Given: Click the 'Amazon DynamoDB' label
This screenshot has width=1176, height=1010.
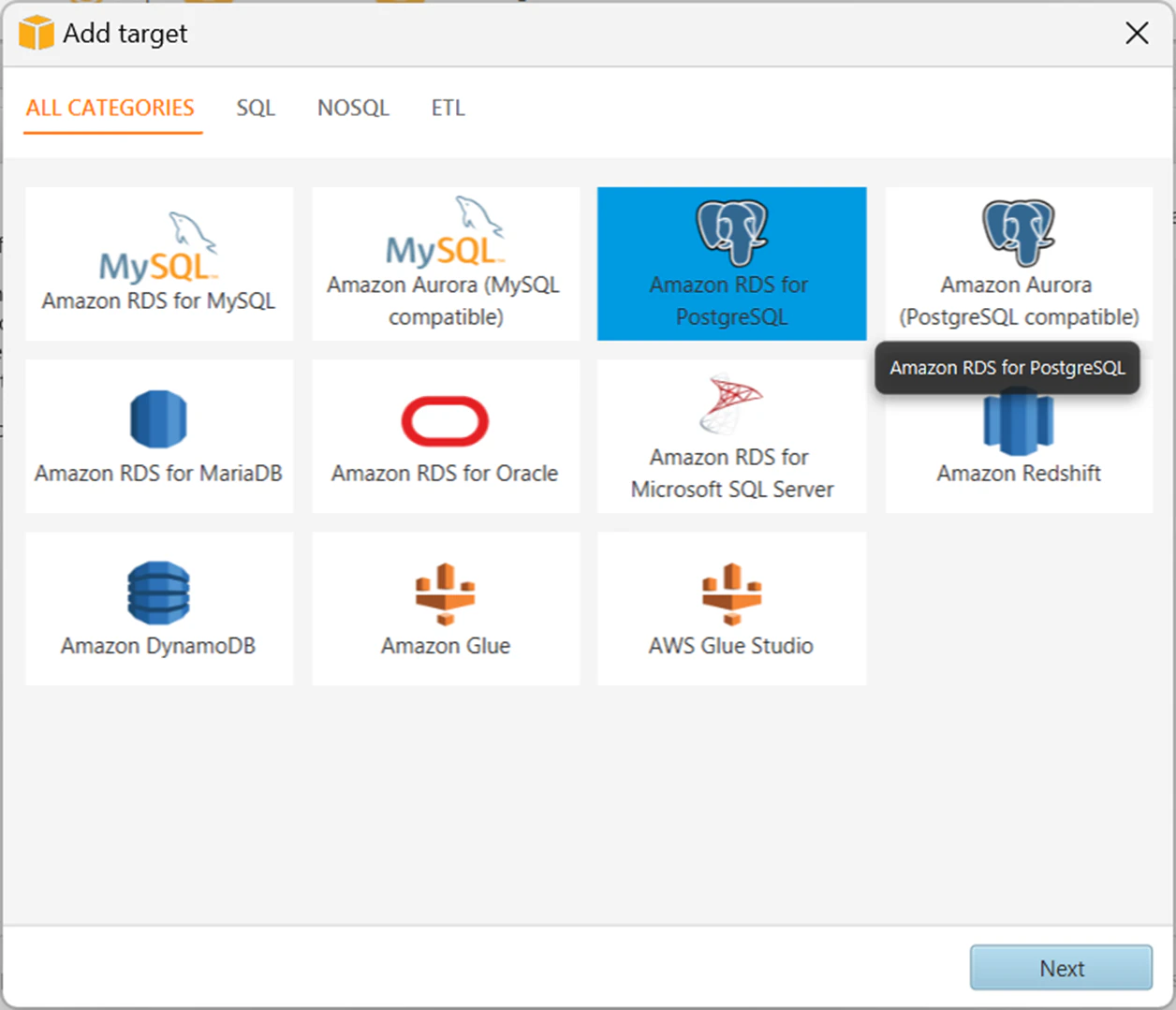Looking at the screenshot, I should coord(158,646).
